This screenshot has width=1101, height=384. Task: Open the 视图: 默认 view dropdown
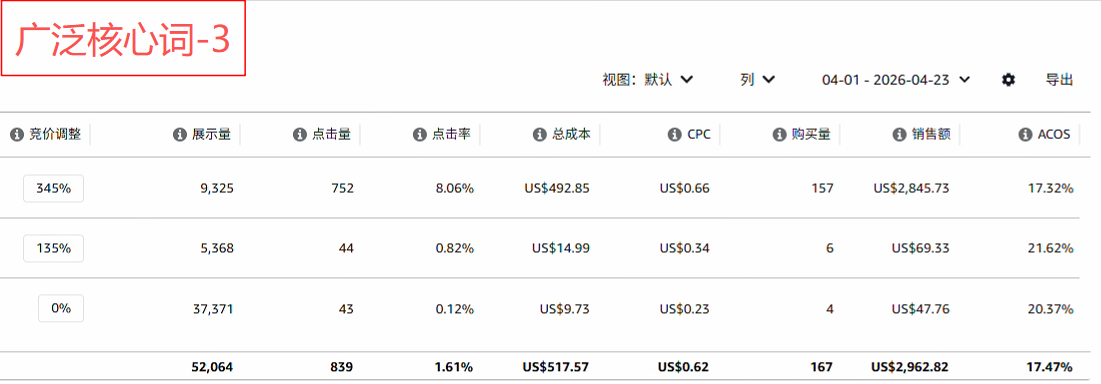tap(648, 80)
